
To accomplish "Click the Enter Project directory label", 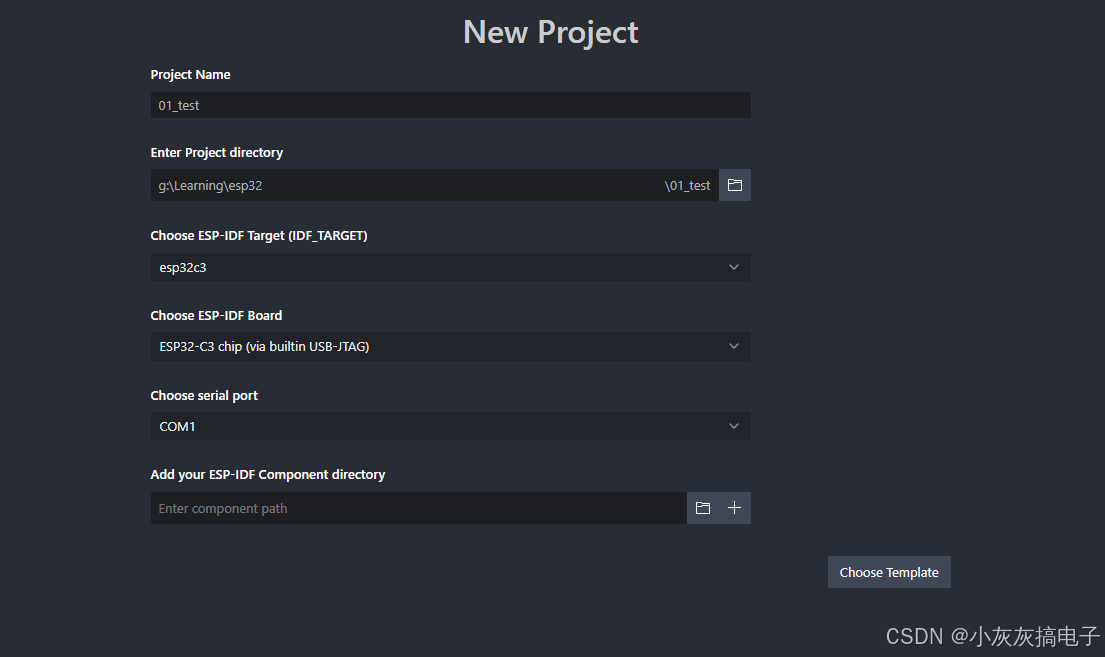I will click(x=216, y=152).
